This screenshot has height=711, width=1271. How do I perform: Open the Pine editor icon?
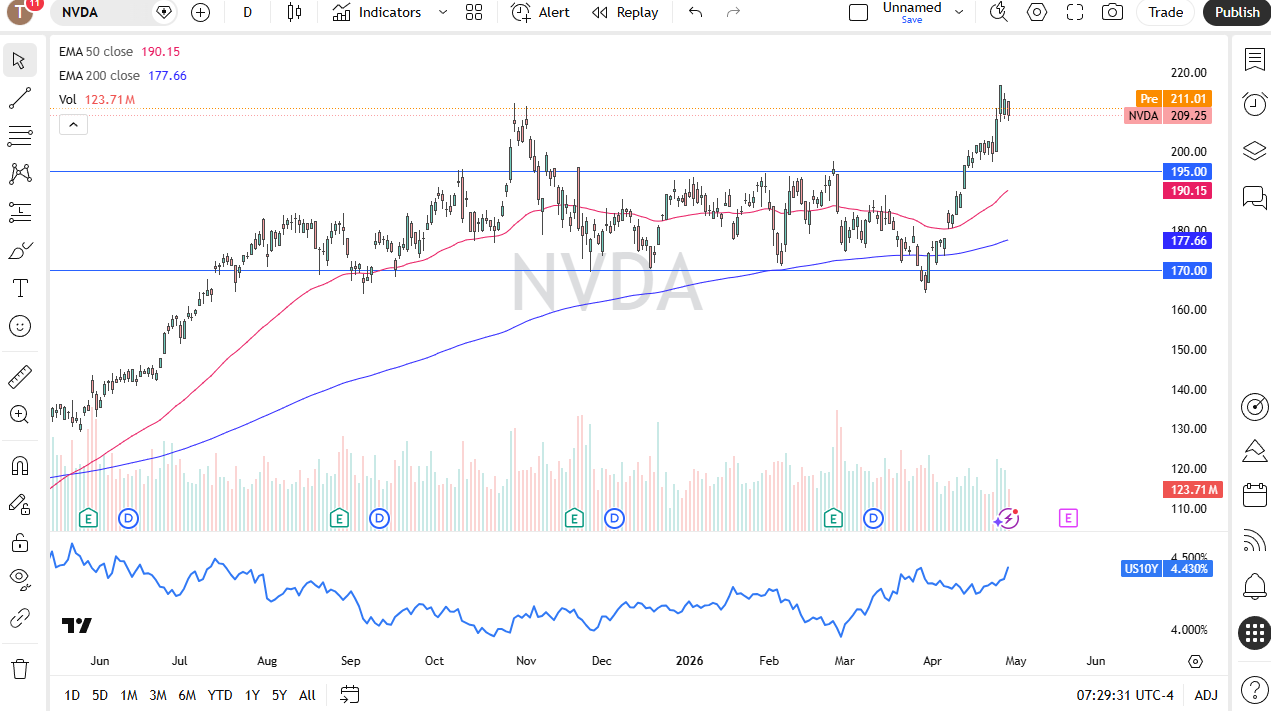pyautogui.click(x=1254, y=450)
